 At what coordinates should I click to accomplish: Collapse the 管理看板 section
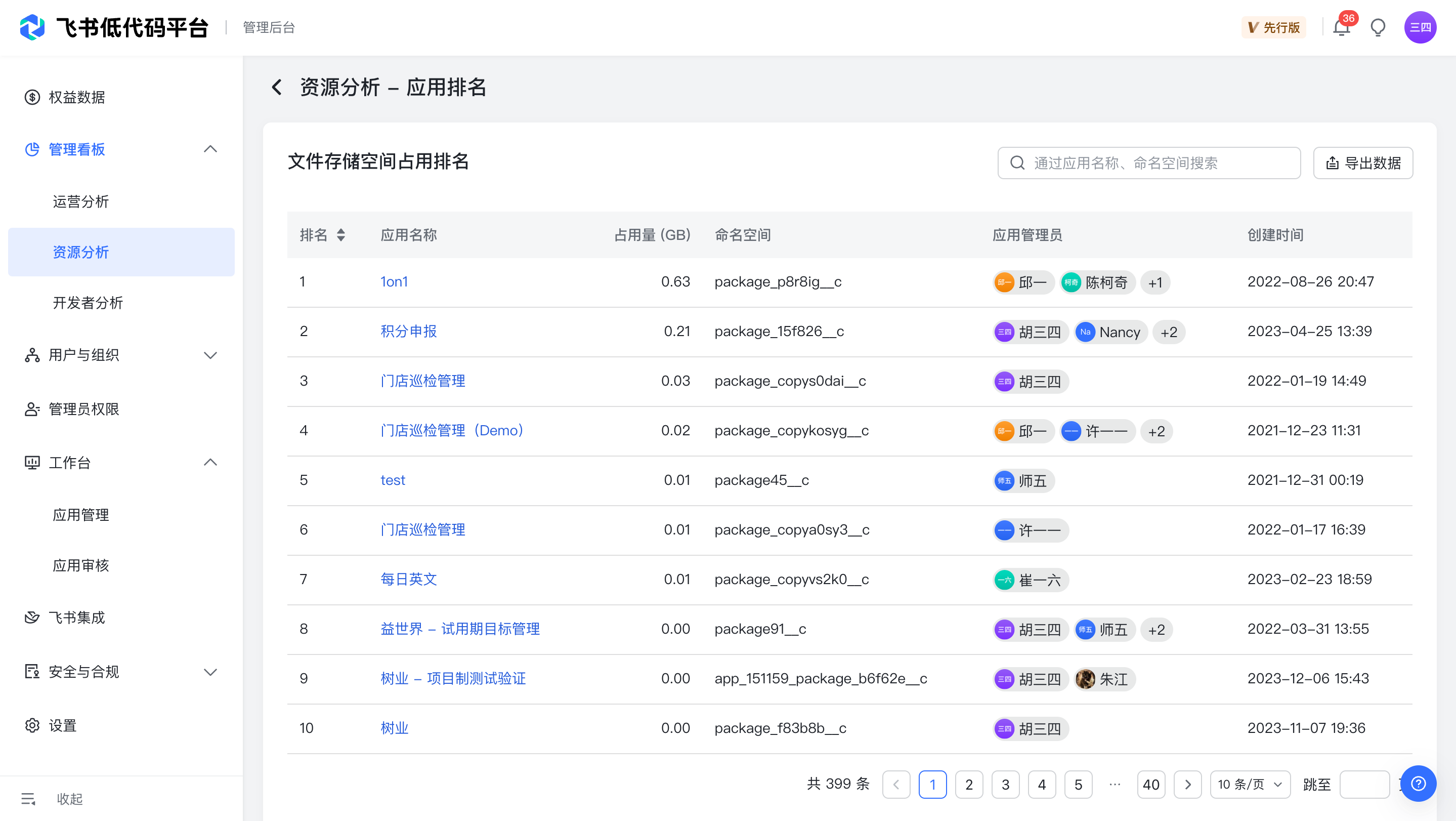pos(210,149)
